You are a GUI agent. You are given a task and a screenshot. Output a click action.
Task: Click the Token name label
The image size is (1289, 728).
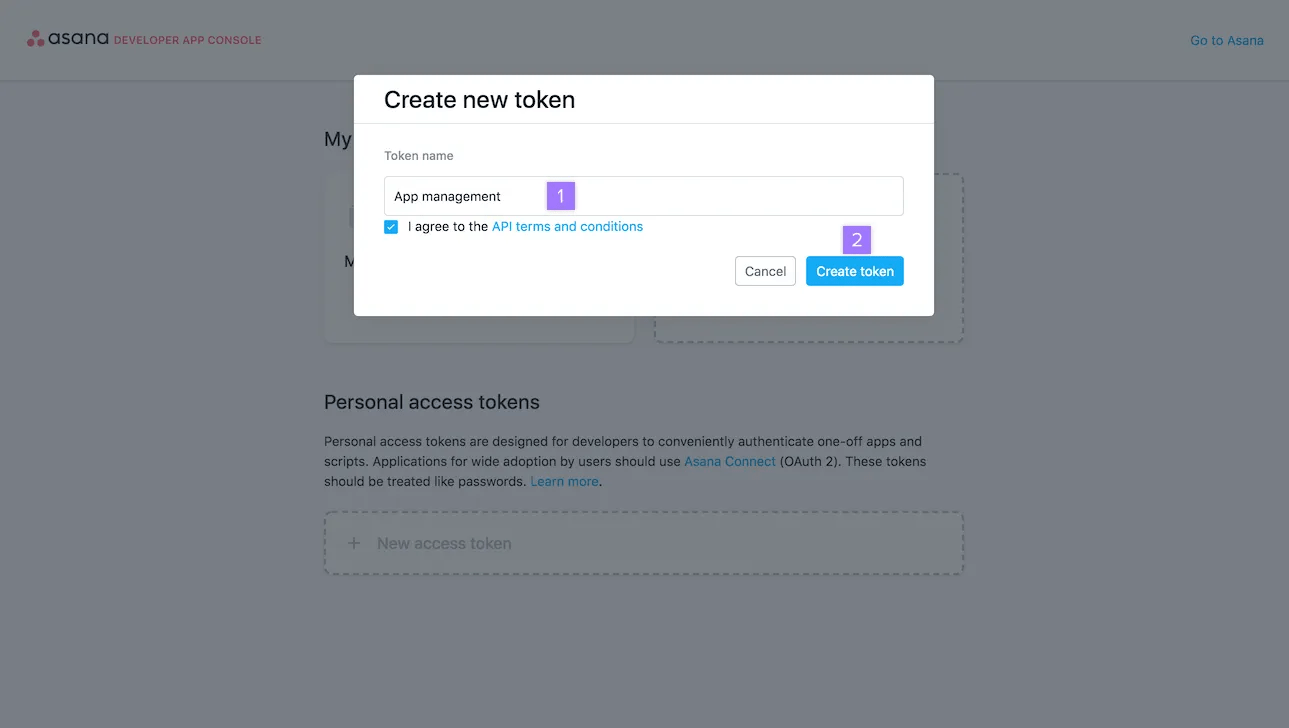pos(419,156)
